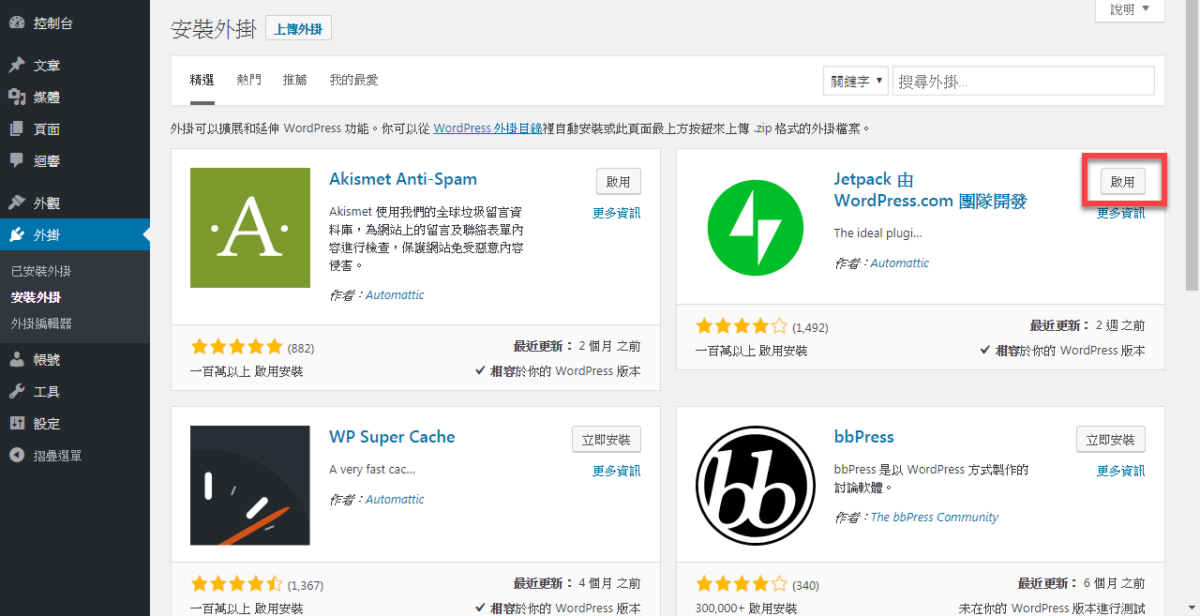
Task: Switch to the 我的最愛 tab
Action: (x=354, y=80)
